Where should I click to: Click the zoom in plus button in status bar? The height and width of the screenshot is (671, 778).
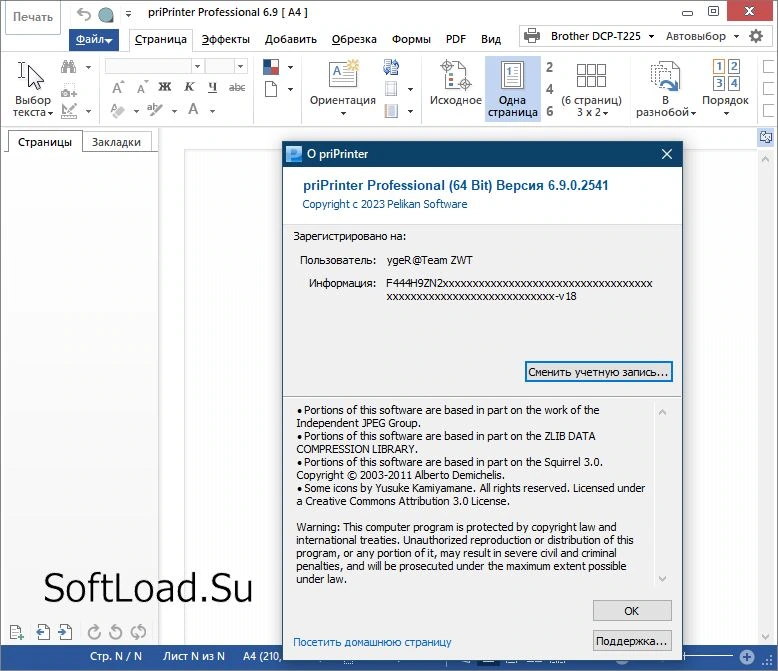[747, 657]
